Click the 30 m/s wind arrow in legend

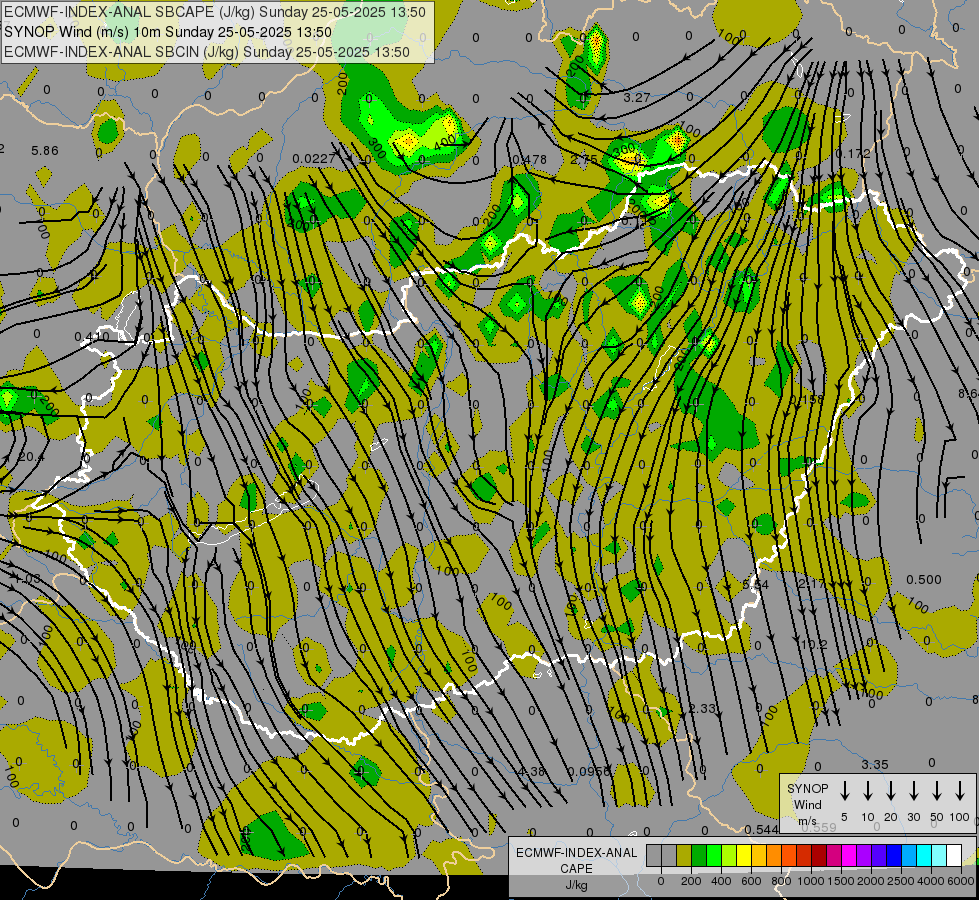(914, 791)
